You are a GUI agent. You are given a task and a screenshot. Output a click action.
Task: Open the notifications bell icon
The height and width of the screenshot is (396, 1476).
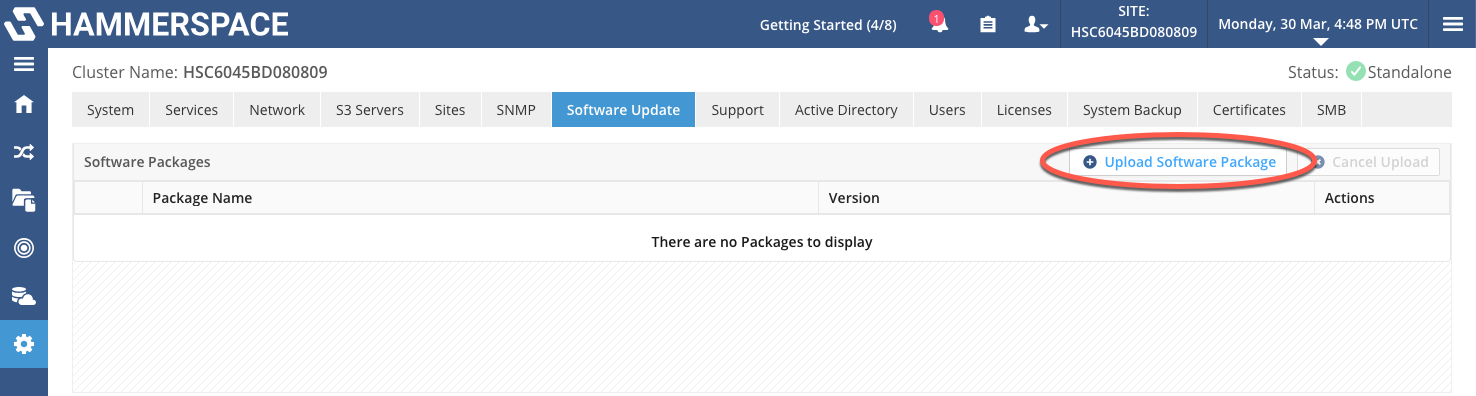[939, 24]
